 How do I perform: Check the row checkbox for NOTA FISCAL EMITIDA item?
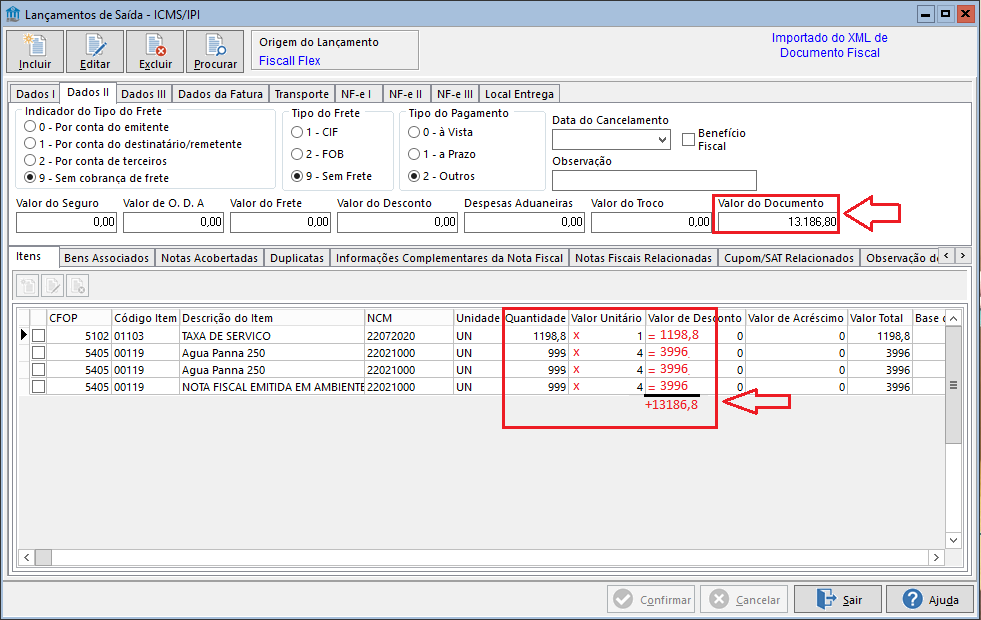click(38, 387)
